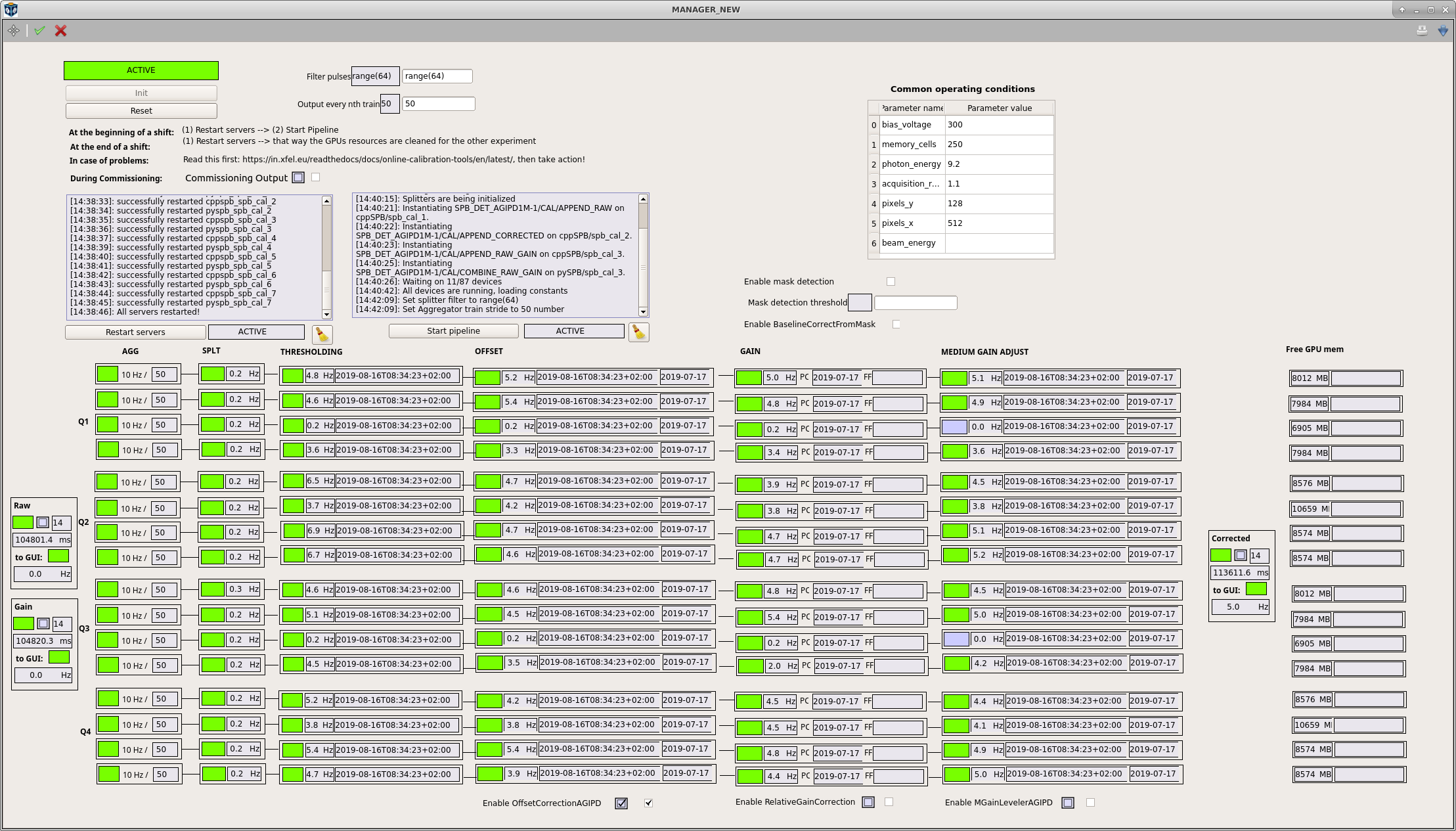The height and width of the screenshot is (831, 1456).
Task: Click the scene move/select mode tool icon
Action: 14,31
